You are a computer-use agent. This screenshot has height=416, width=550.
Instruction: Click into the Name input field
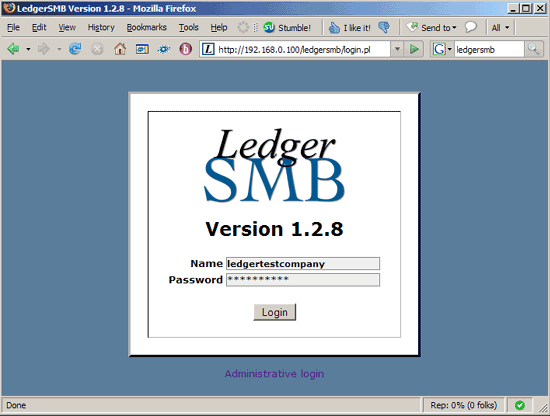click(303, 263)
